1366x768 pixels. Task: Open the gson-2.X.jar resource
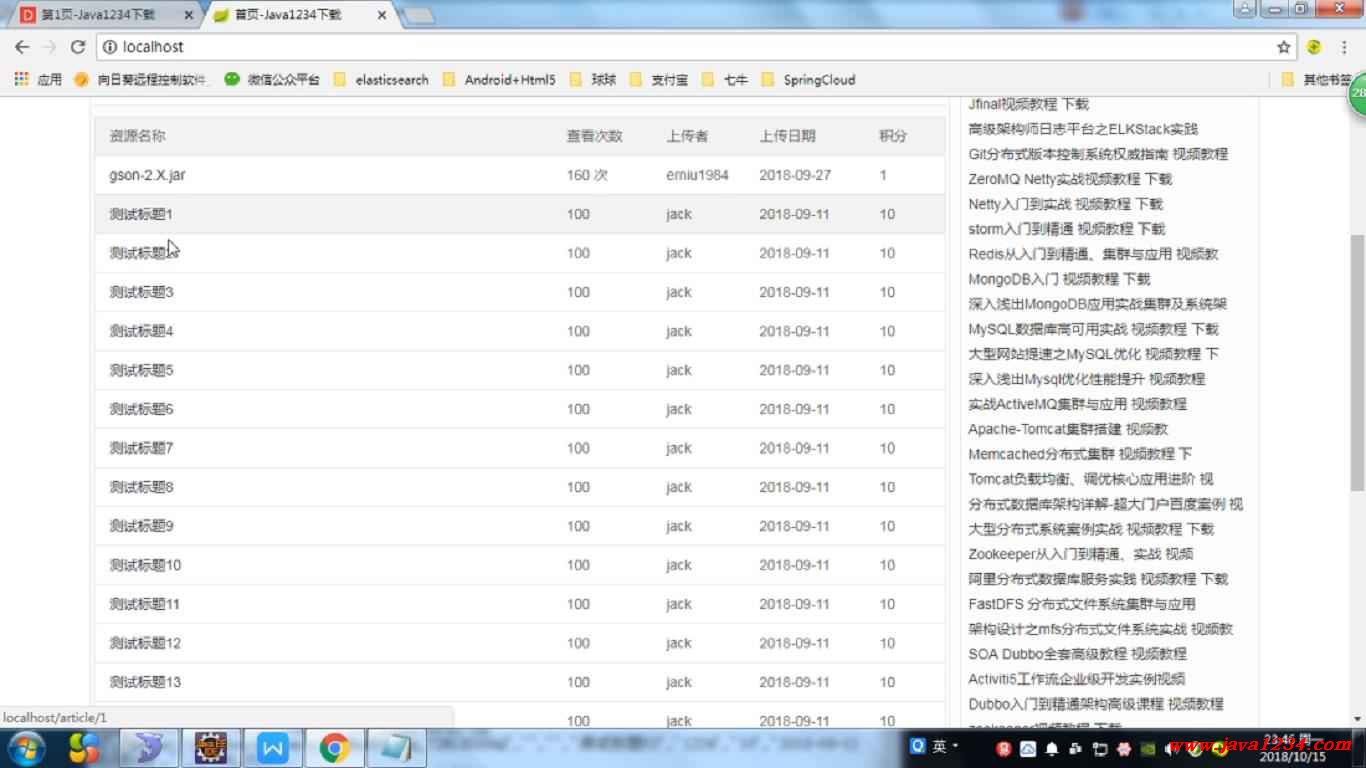[x=147, y=175]
